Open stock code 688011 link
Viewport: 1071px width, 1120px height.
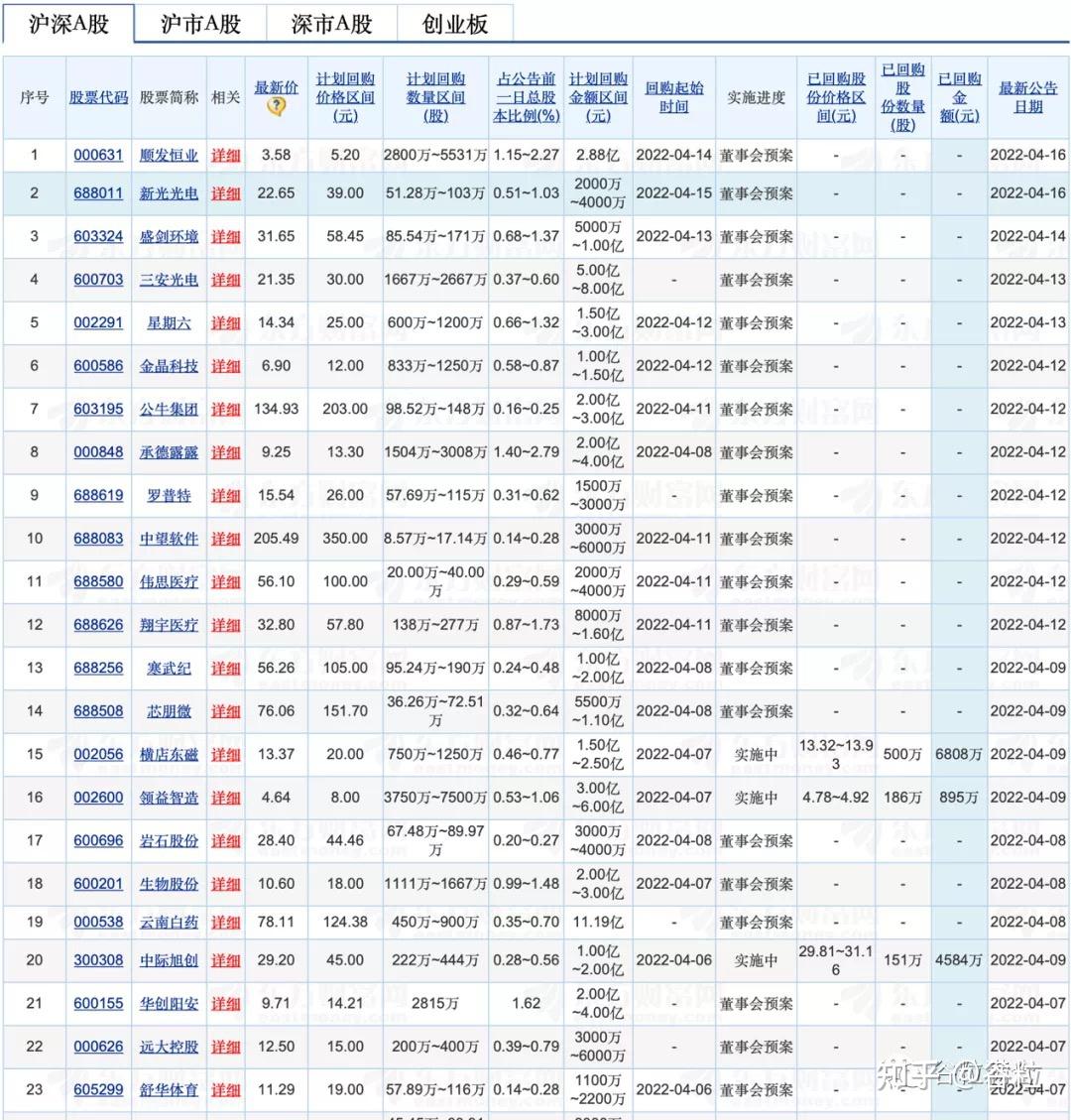(98, 193)
